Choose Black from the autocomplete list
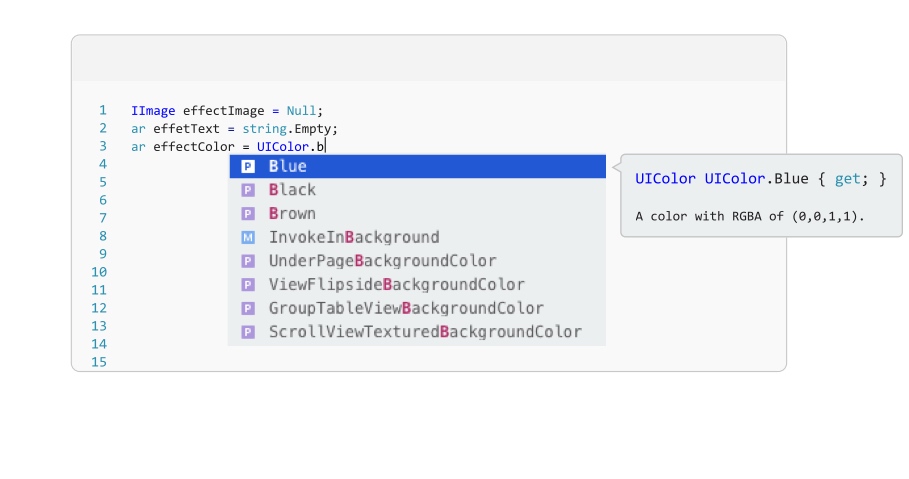Screen dimensions: 909x479 (292, 190)
